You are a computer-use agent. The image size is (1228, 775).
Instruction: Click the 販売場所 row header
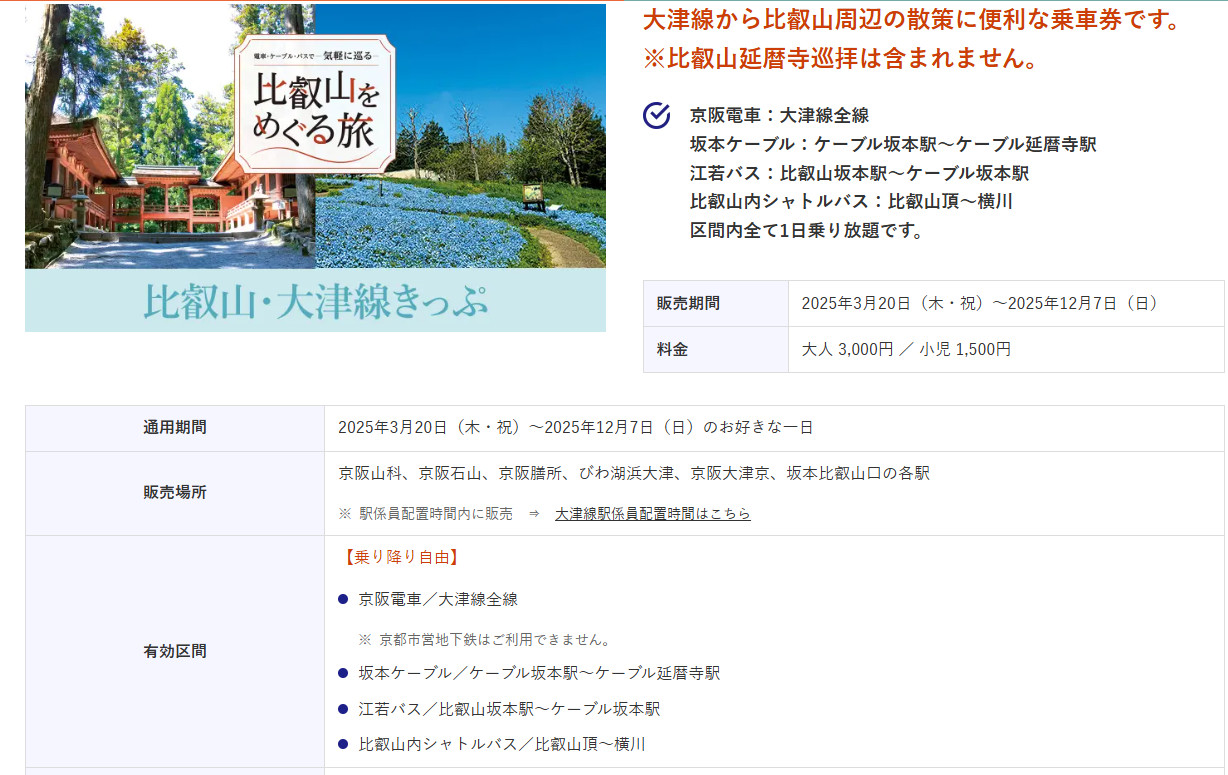[175, 493]
